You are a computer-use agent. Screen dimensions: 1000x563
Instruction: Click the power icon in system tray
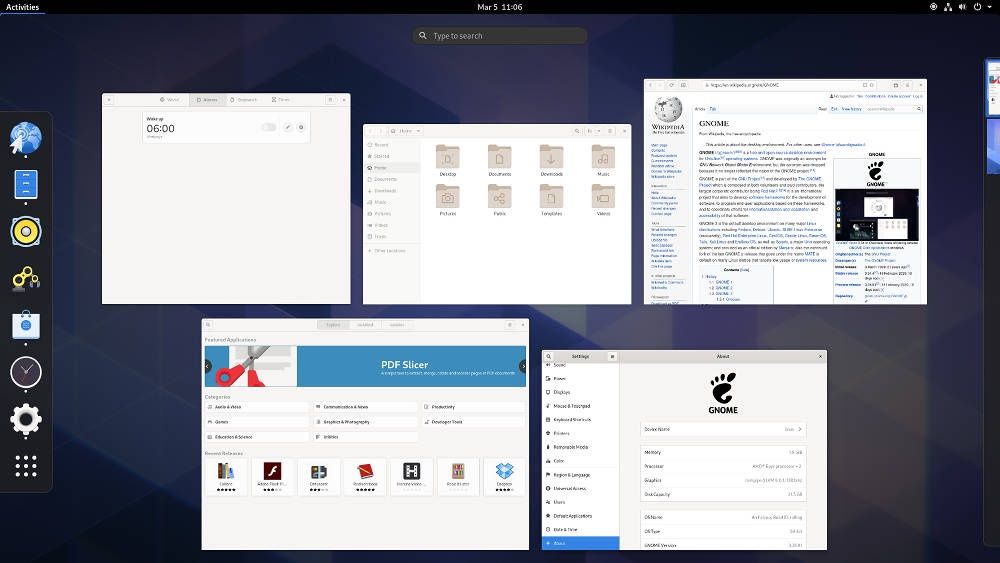977,7
